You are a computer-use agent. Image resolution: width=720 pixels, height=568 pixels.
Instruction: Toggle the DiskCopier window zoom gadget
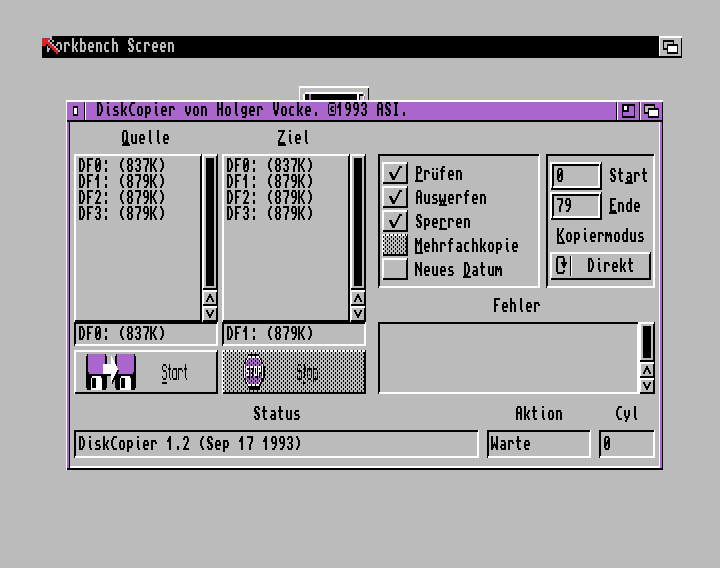pyautogui.click(x=628, y=111)
